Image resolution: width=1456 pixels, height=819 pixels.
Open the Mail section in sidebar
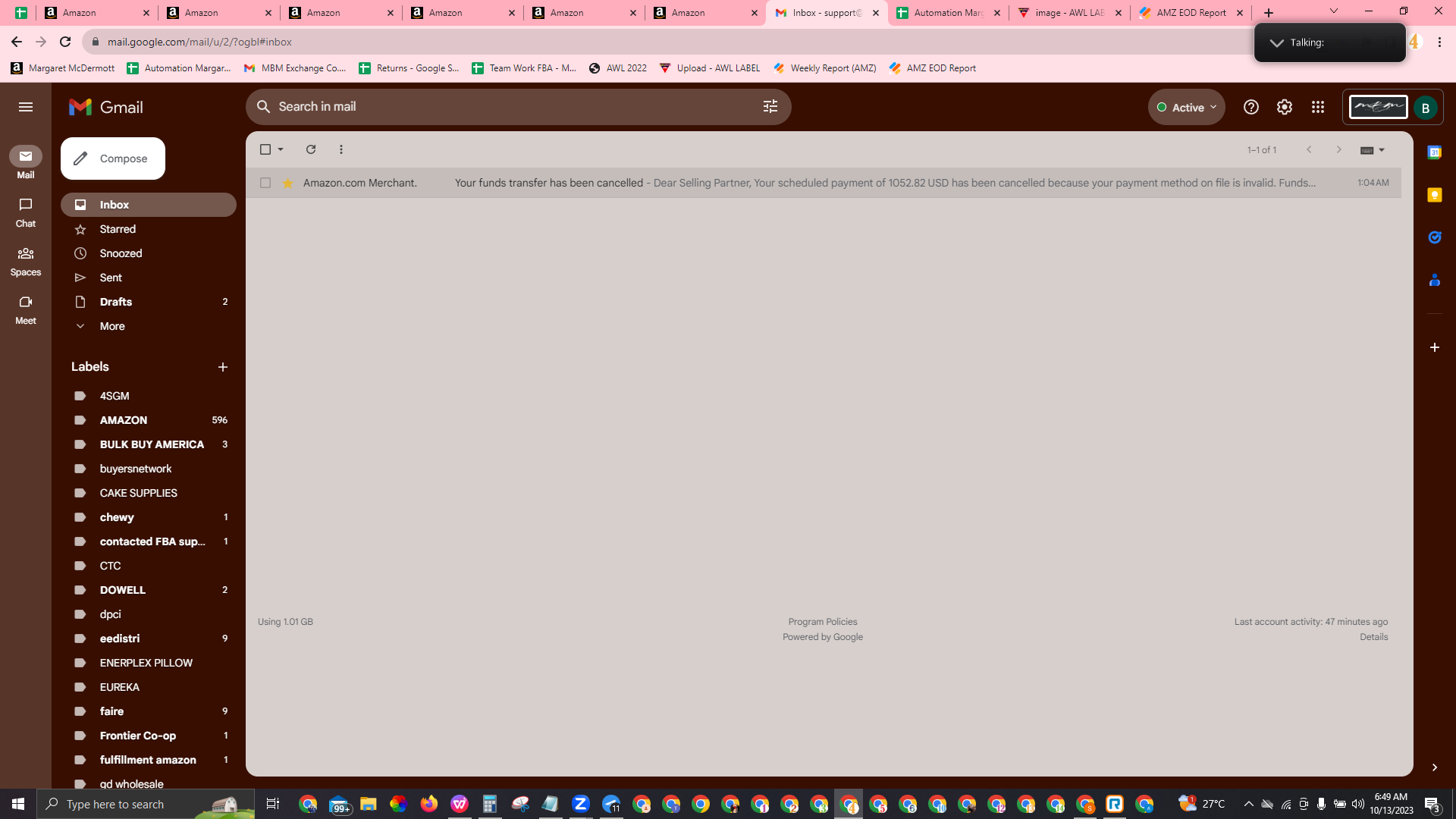26,163
